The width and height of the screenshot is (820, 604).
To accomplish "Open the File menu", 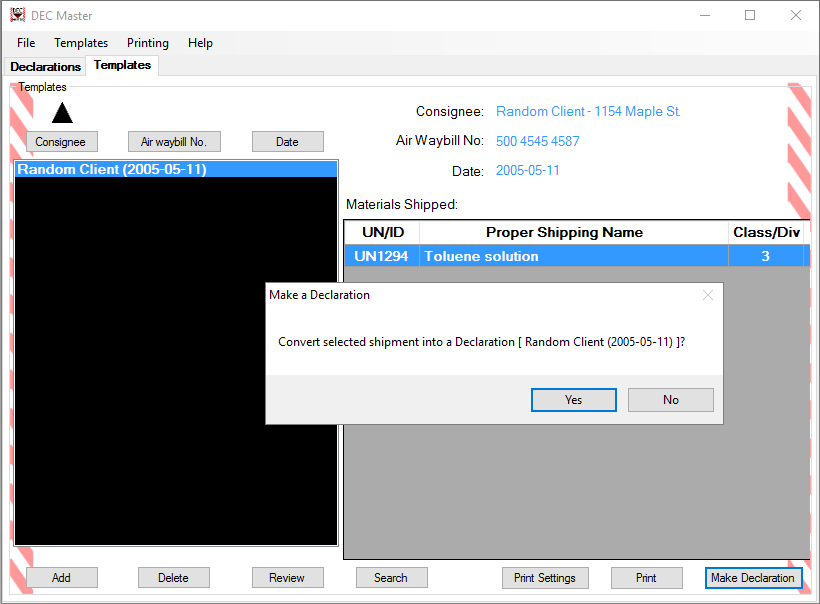I will tap(26, 43).
